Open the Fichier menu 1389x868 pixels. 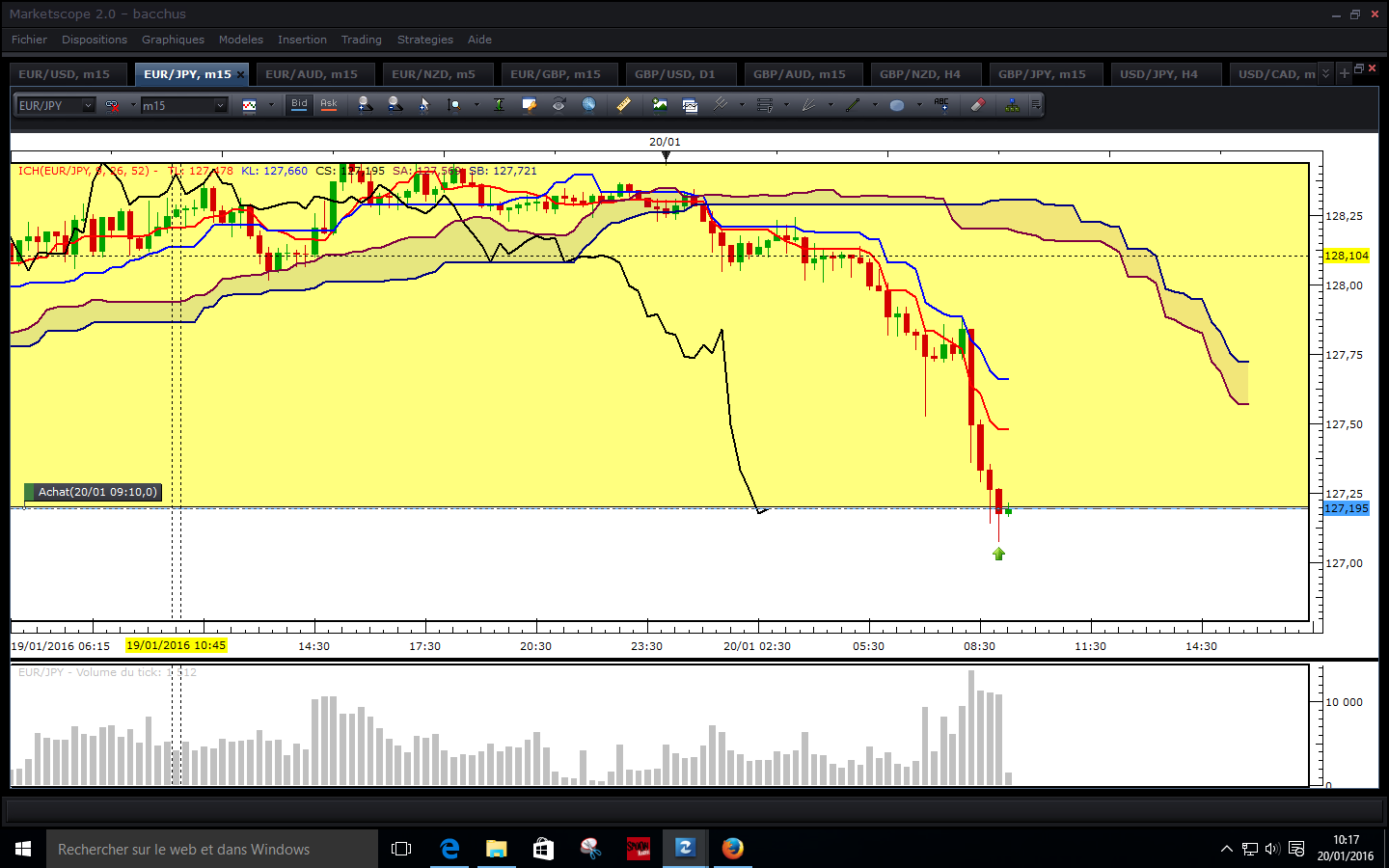tap(29, 40)
